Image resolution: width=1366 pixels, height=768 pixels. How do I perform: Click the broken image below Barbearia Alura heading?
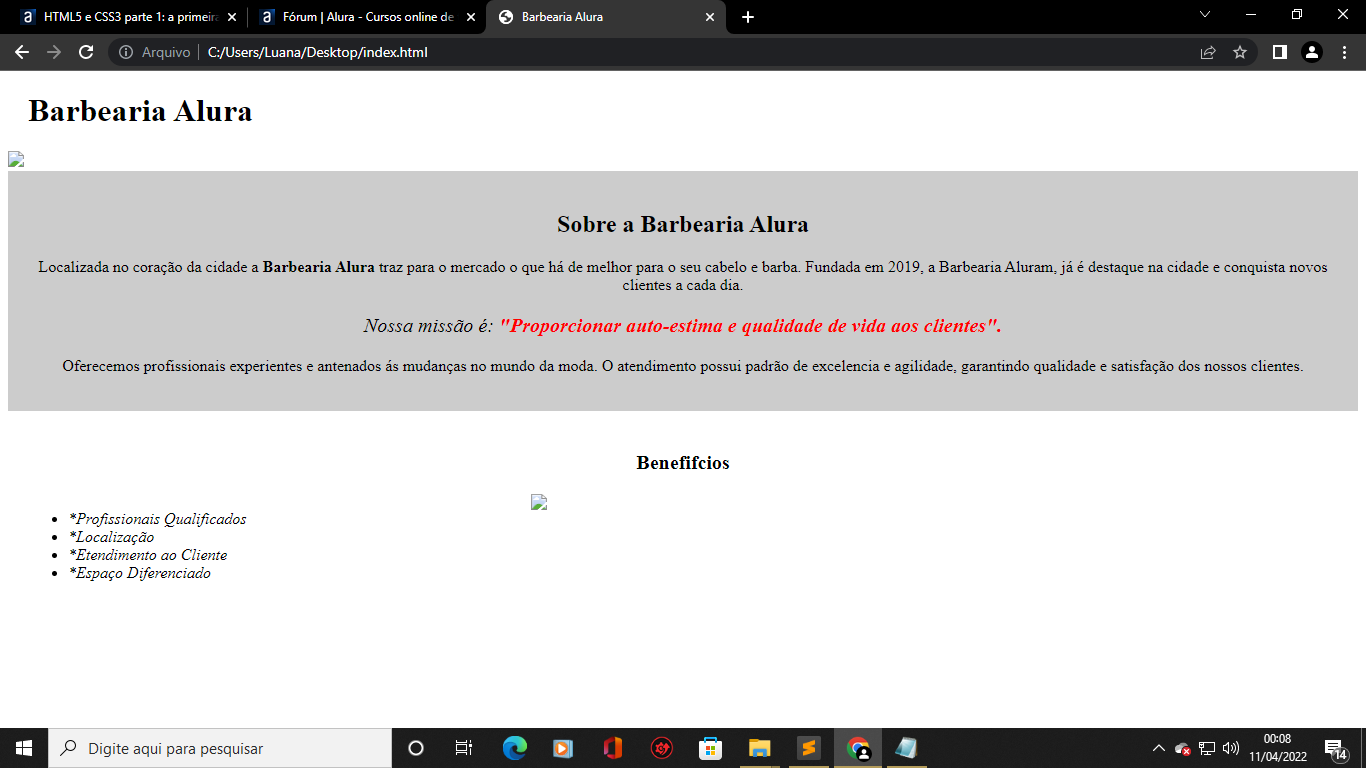[16, 160]
